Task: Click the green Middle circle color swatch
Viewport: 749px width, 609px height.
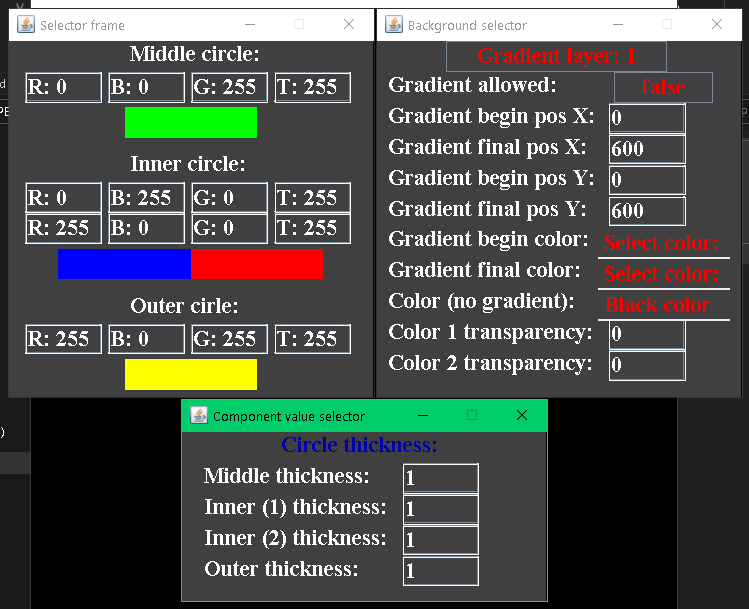Action: (191, 123)
